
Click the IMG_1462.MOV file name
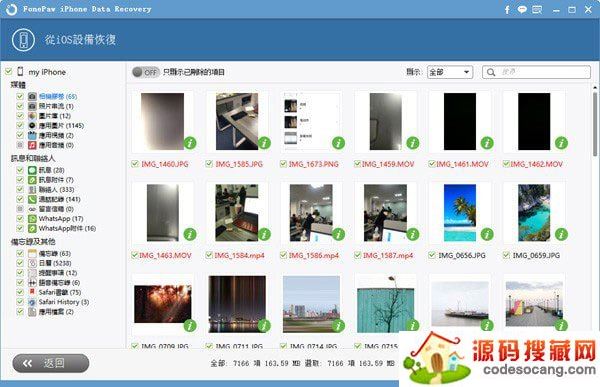pyautogui.click(x=536, y=164)
